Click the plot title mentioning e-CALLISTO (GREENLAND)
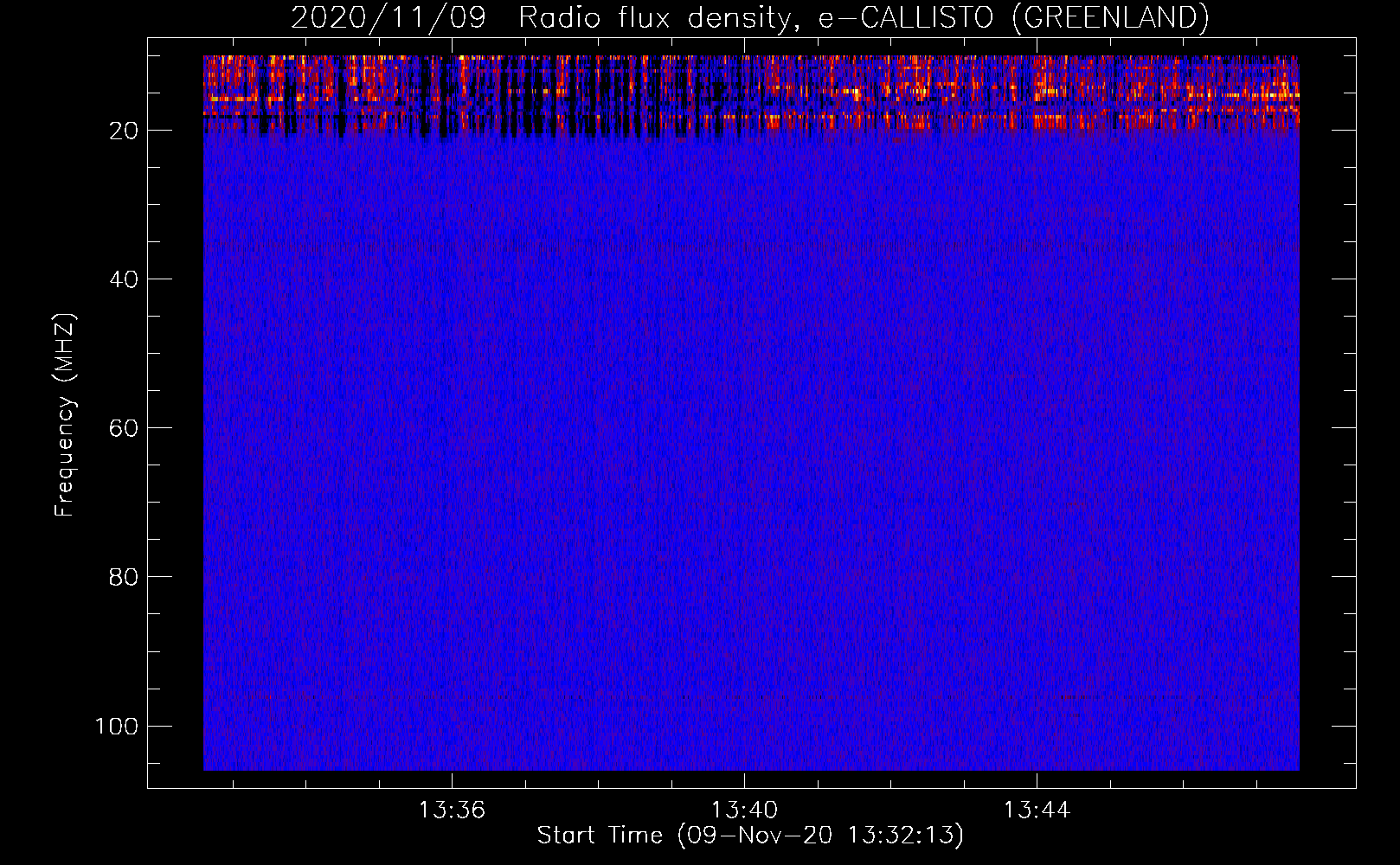This screenshot has height=865, width=1400. click(x=749, y=17)
